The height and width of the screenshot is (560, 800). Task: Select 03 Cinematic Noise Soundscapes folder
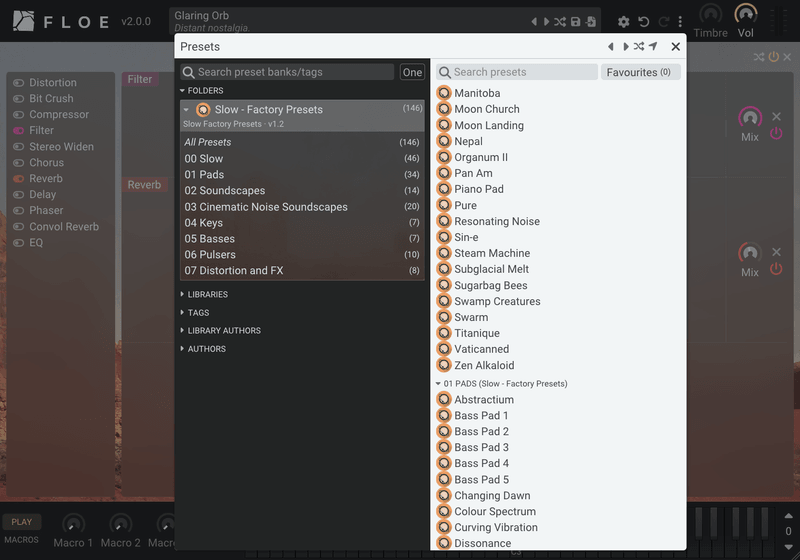tap(302, 207)
